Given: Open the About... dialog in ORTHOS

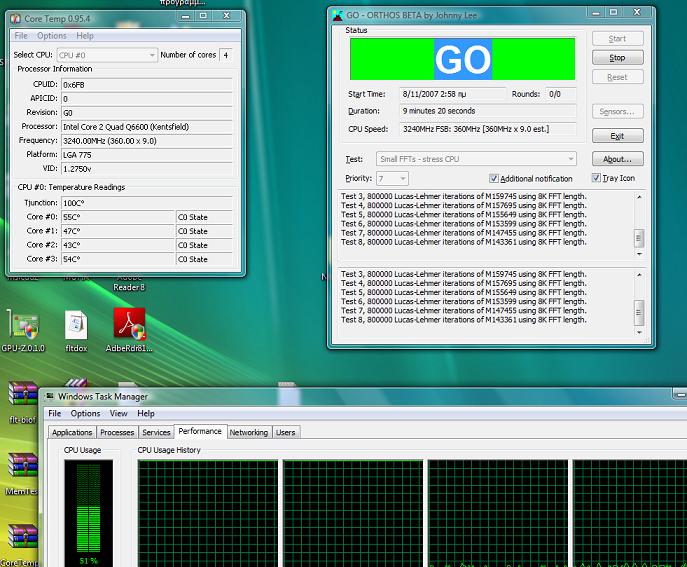Looking at the screenshot, I should (x=617, y=159).
